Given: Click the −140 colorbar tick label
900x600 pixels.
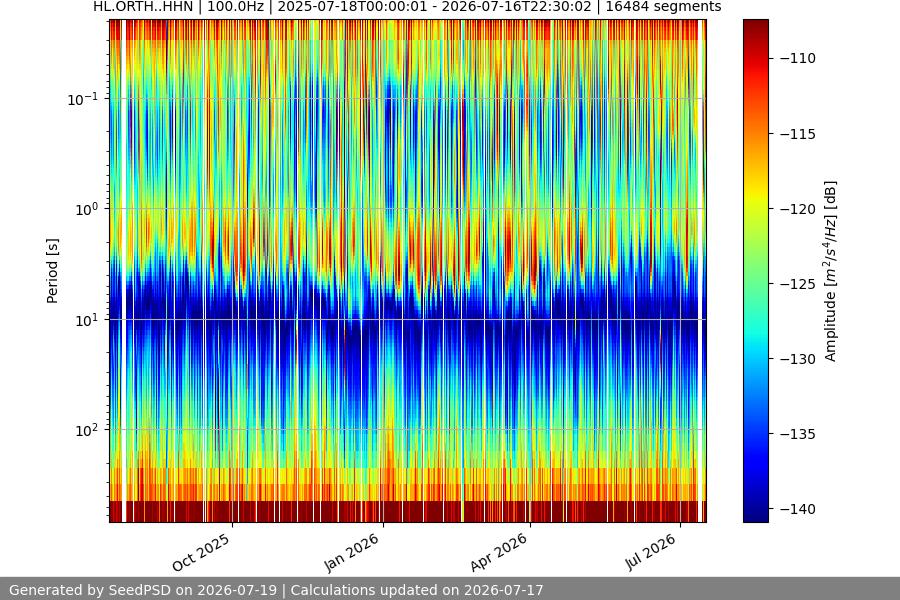Looking at the screenshot, I should 798,509.
